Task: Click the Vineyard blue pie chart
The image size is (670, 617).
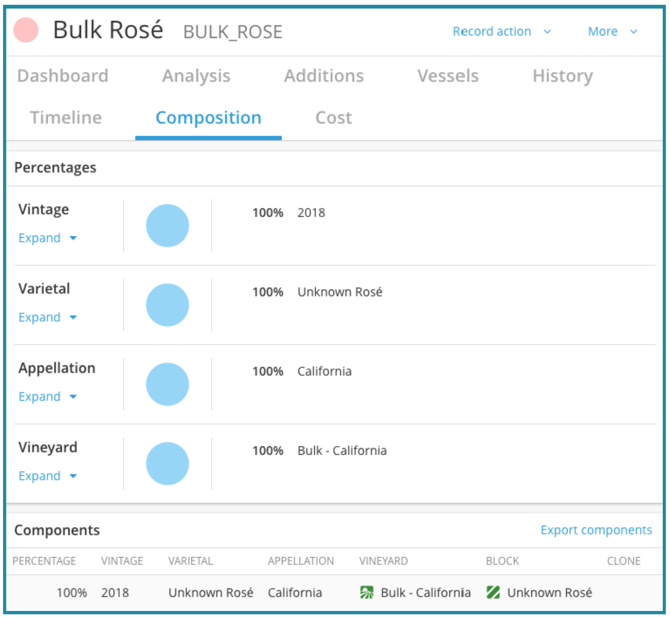Action: click(x=168, y=464)
